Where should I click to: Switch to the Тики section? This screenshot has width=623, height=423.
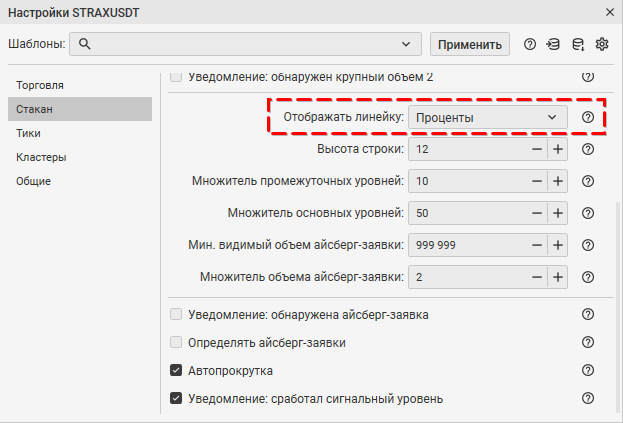pyautogui.click(x=29, y=133)
